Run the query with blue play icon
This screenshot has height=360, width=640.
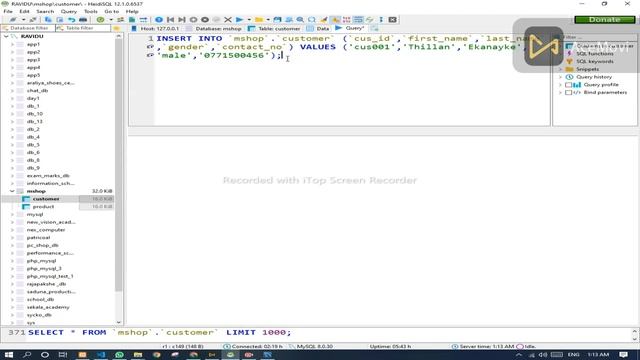[x=240, y=20]
